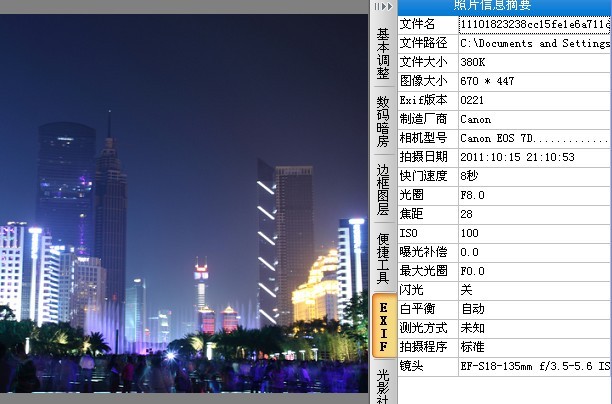The height and width of the screenshot is (404, 612).
Task: Click the 最大光圈 label cell
Action: (428, 271)
